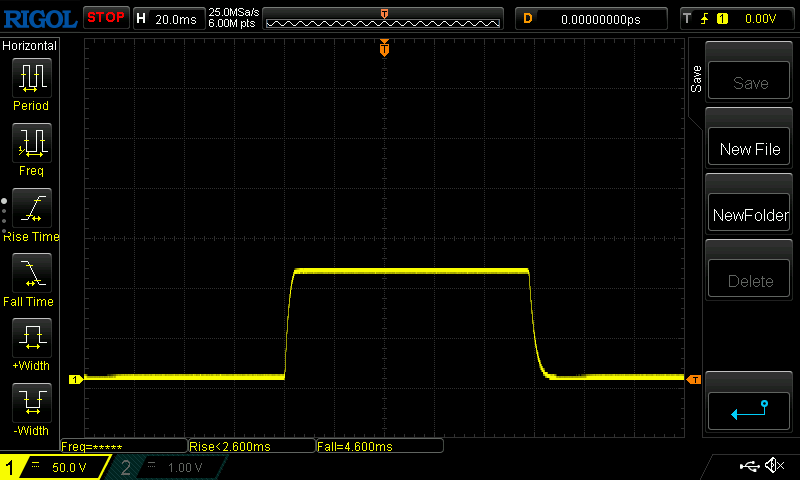800x480 pixels.
Task: Click the channel 1 ground level marker
Action: pos(76,379)
